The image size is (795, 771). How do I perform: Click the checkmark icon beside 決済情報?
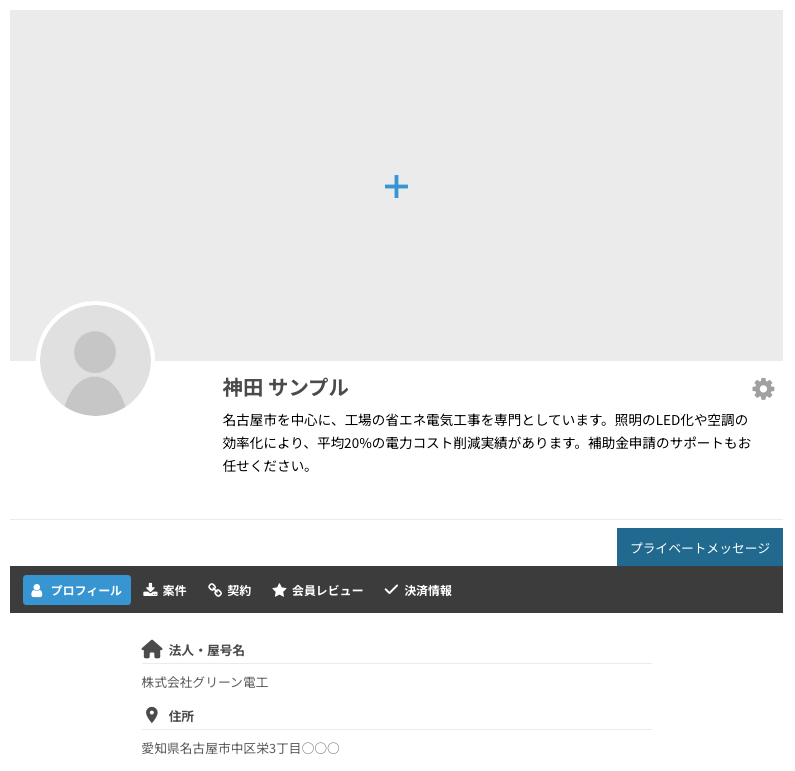(391, 591)
